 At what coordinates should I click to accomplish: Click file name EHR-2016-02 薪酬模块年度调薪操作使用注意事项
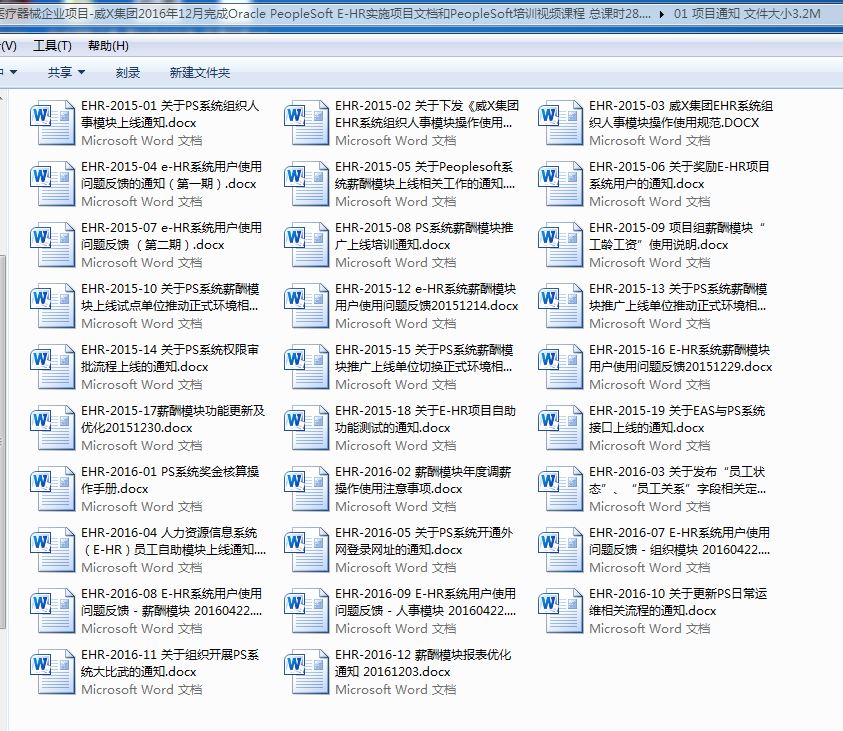tap(423, 480)
